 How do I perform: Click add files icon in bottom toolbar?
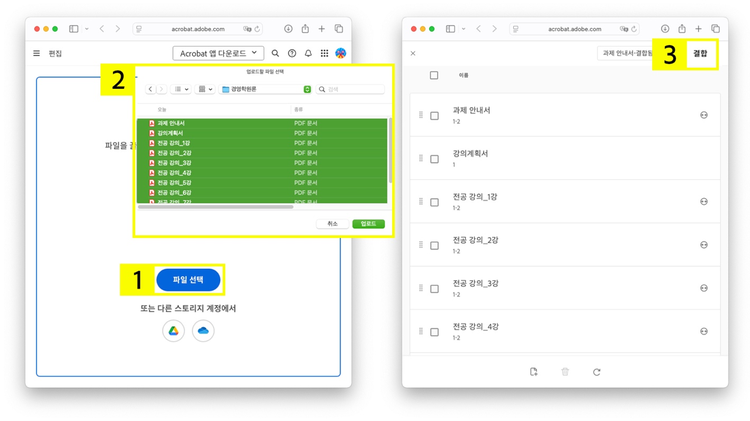click(534, 372)
